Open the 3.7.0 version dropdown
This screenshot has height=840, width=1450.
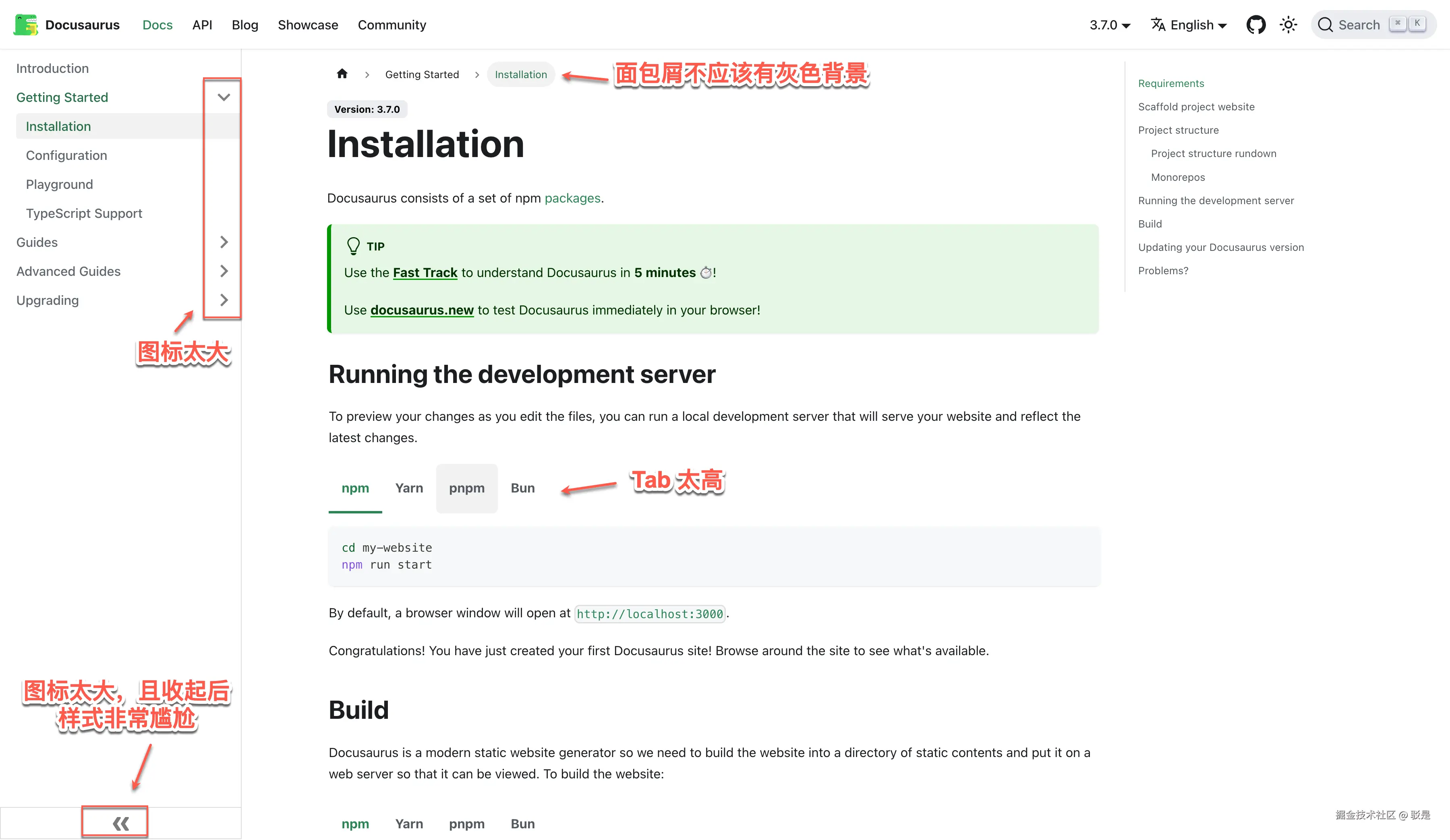click(x=1109, y=25)
